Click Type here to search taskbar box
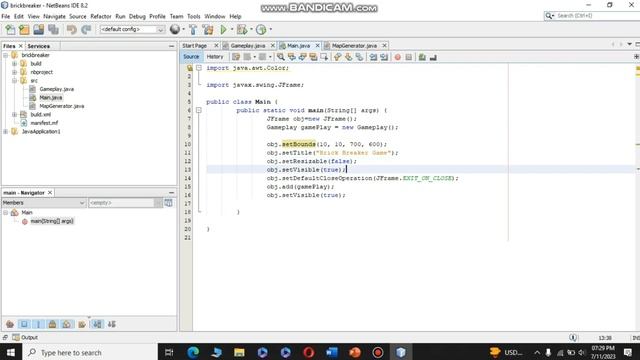The width and height of the screenshot is (640, 360). coord(90,352)
